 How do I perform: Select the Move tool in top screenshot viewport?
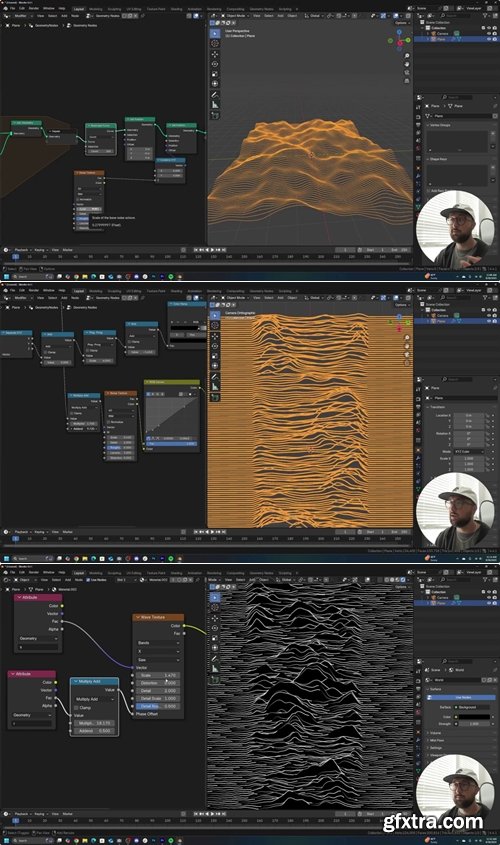click(215, 54)
